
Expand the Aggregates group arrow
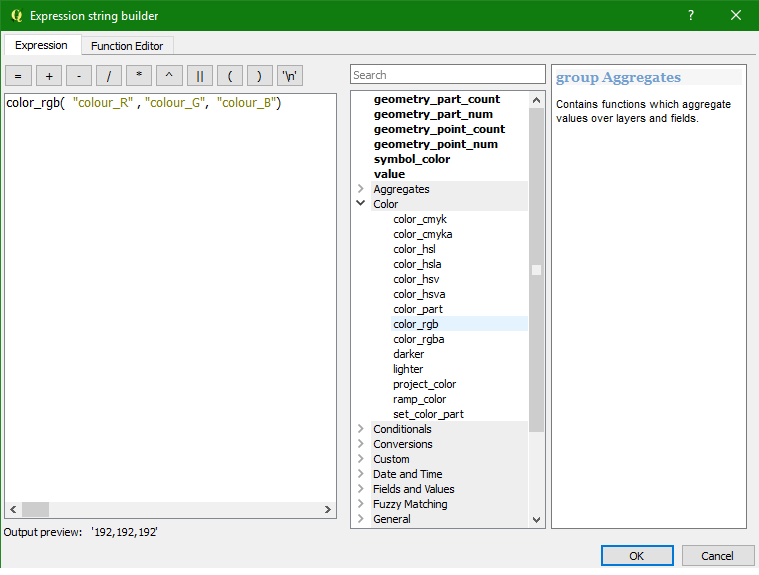click(x=361, y=189)
